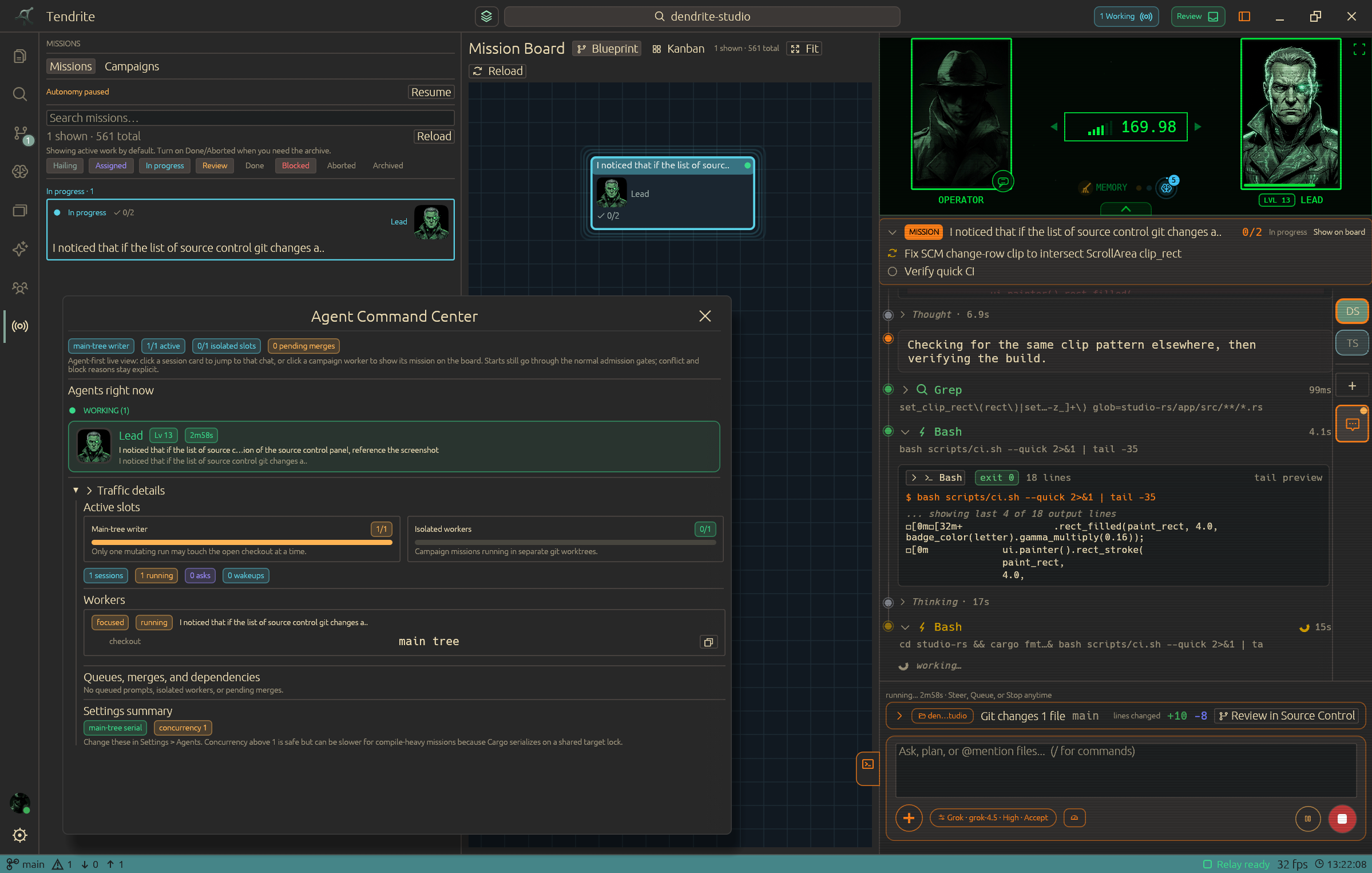Viewport: 1372px width, 873px height.
Task: Click the Ask, plan, or @mention prompt box
Action: point(1125,770)
